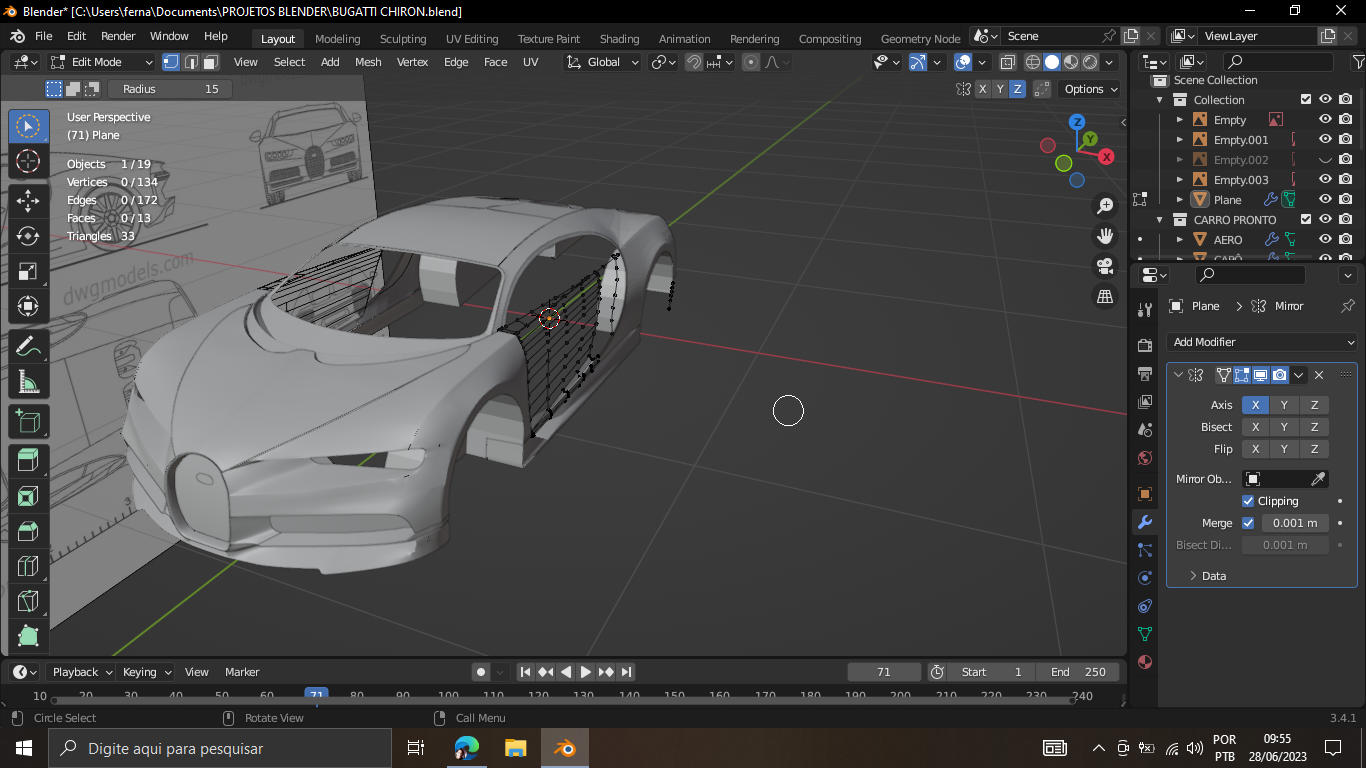
Task: Click the Radius value slider
Action: [170, 89]
